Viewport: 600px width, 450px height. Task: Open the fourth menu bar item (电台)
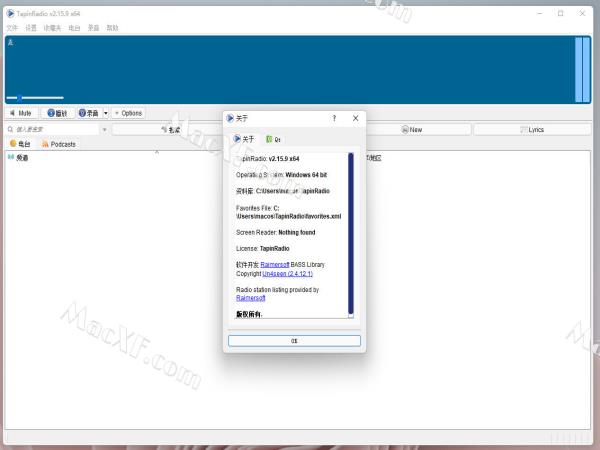pos(74,28)
